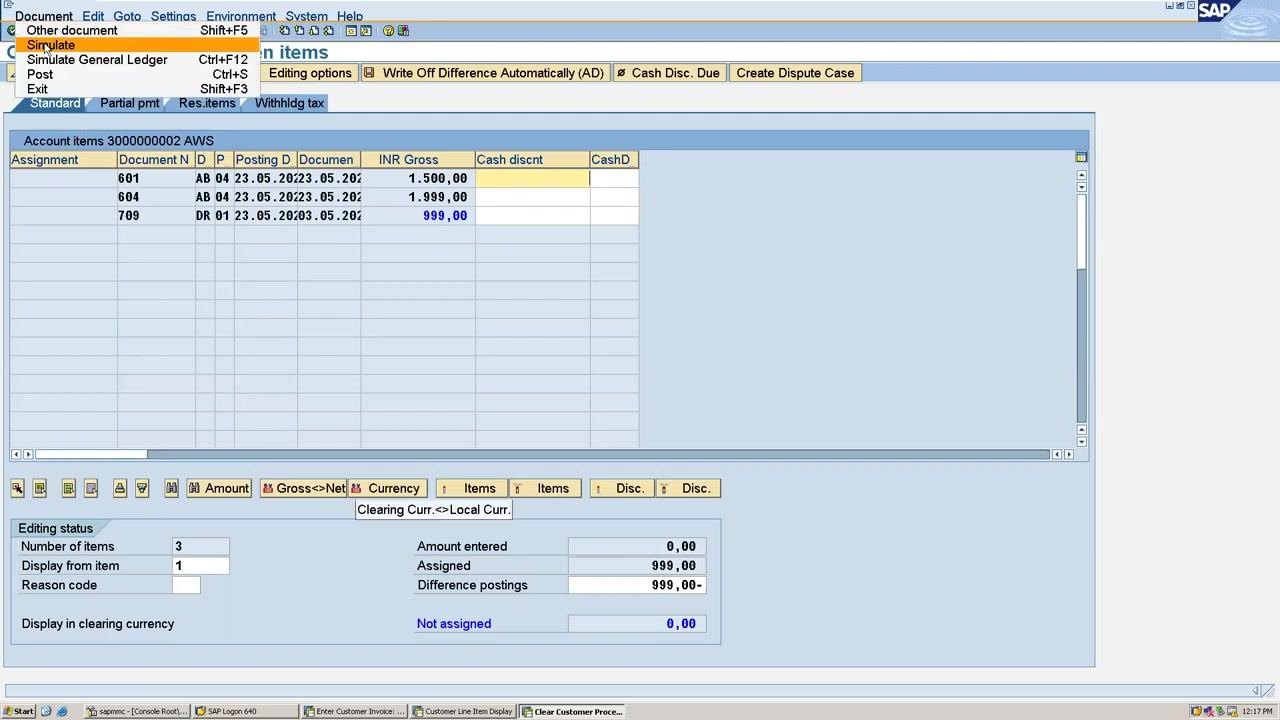Viewport: 1280px width, 720px height.
Task: Switch to Customer Line Item Display taskbar window
Action: click(x=462, y=711)
